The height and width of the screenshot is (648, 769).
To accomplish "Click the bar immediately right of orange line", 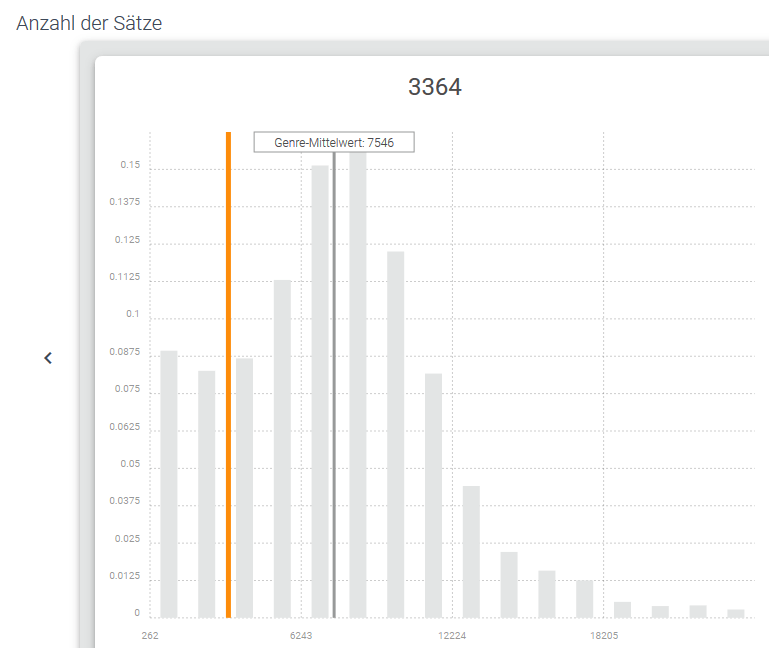I will coord(244,488).
